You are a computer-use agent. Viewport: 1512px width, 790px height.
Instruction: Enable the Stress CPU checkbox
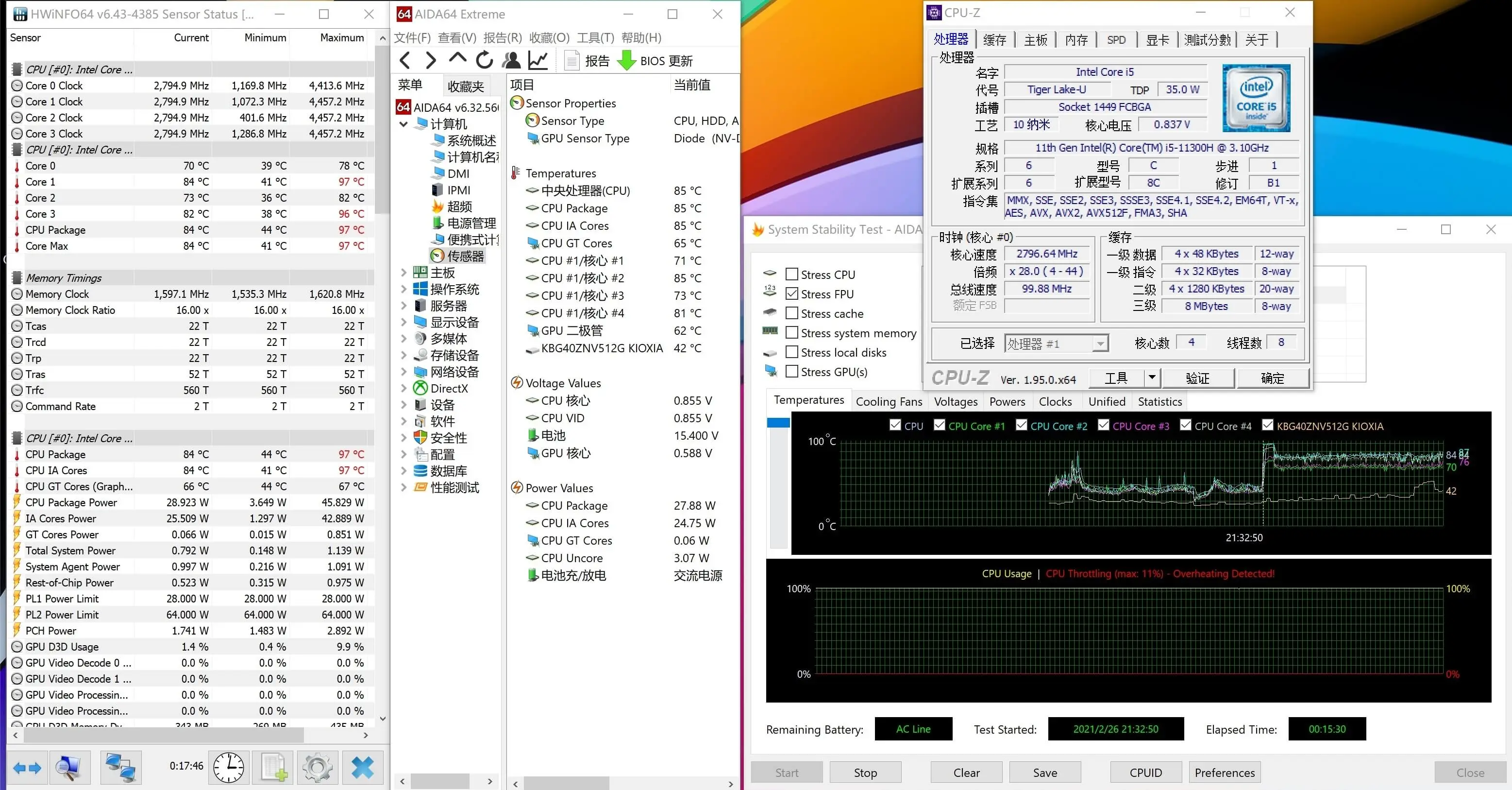[x=792, y=275]
